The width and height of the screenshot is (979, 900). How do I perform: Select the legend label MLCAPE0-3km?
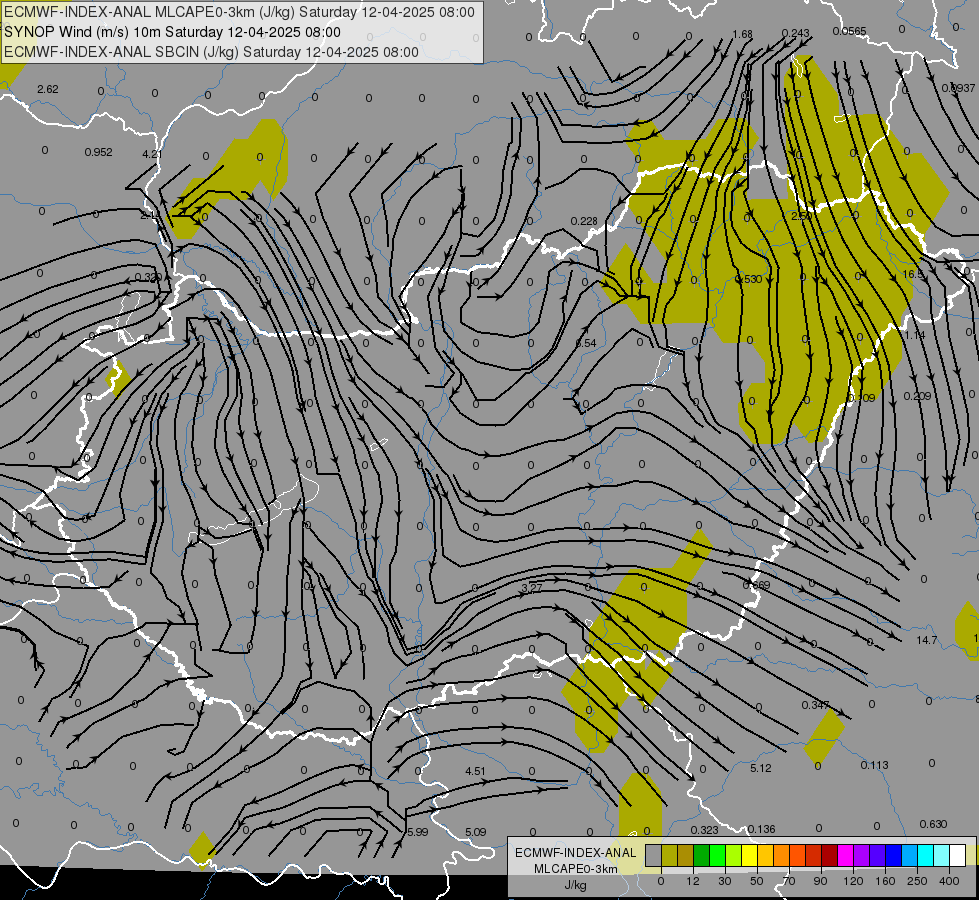576,869
